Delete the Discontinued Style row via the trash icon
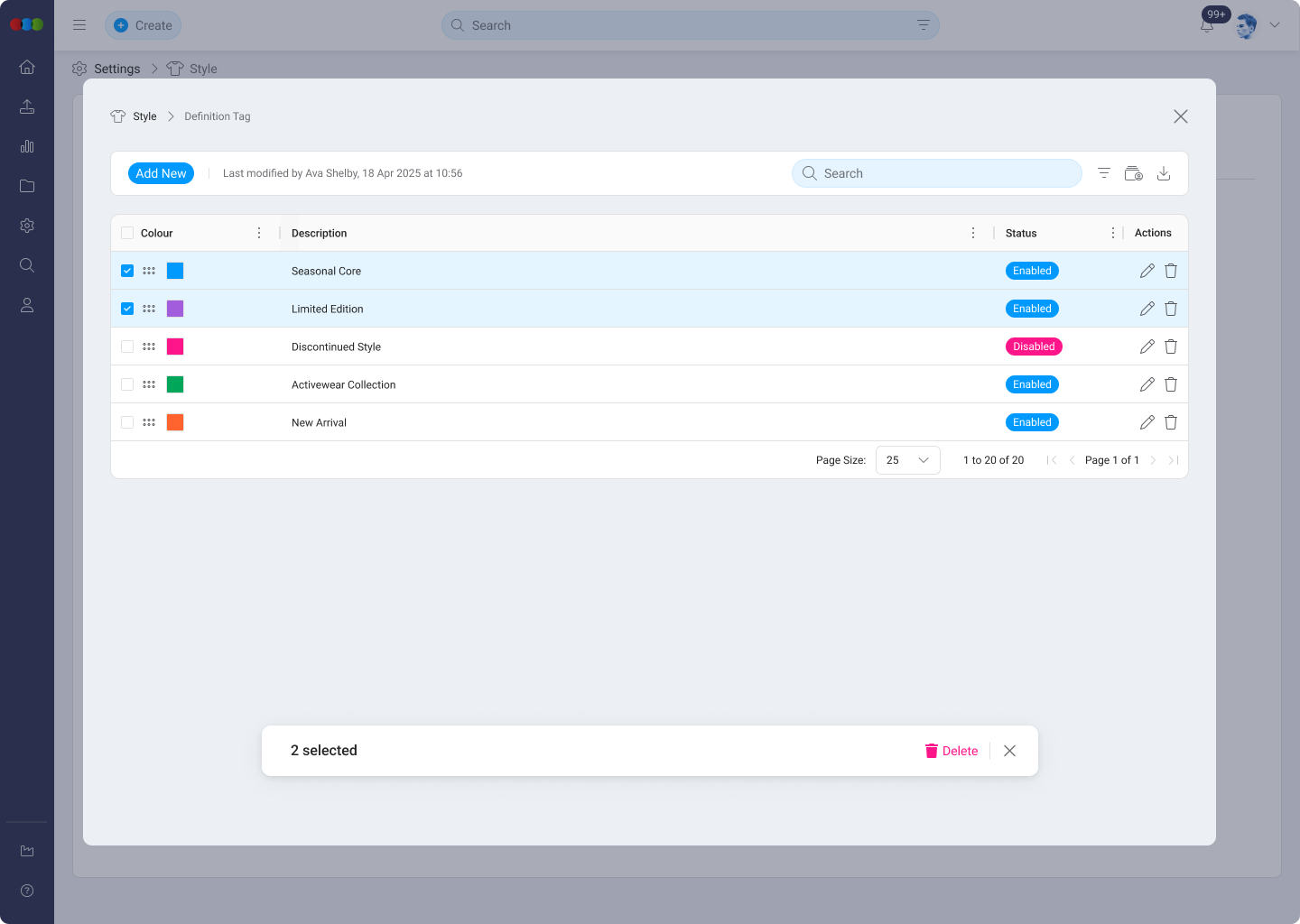1300x924 pixels. (1171, 346)
